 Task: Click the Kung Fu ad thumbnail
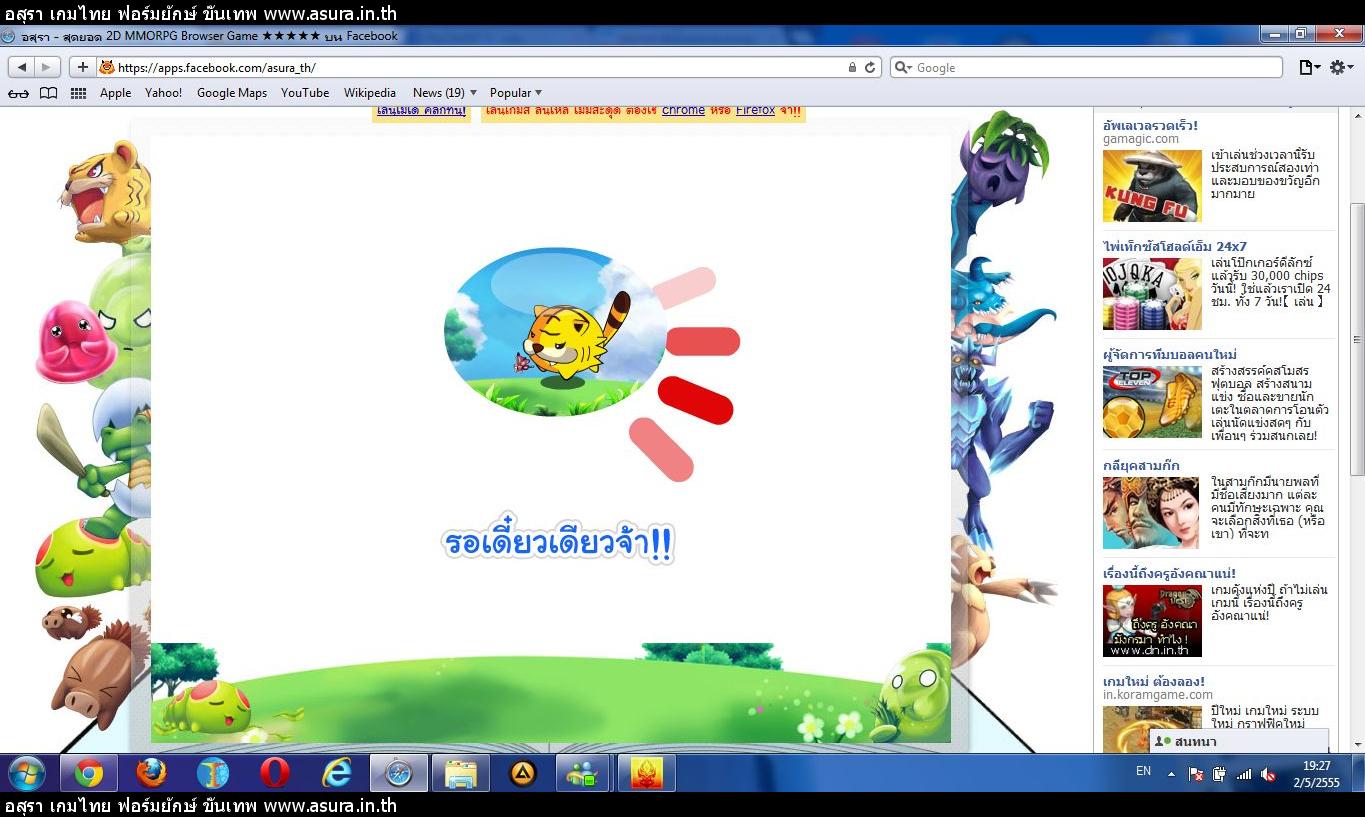[x=1152, y=186]
